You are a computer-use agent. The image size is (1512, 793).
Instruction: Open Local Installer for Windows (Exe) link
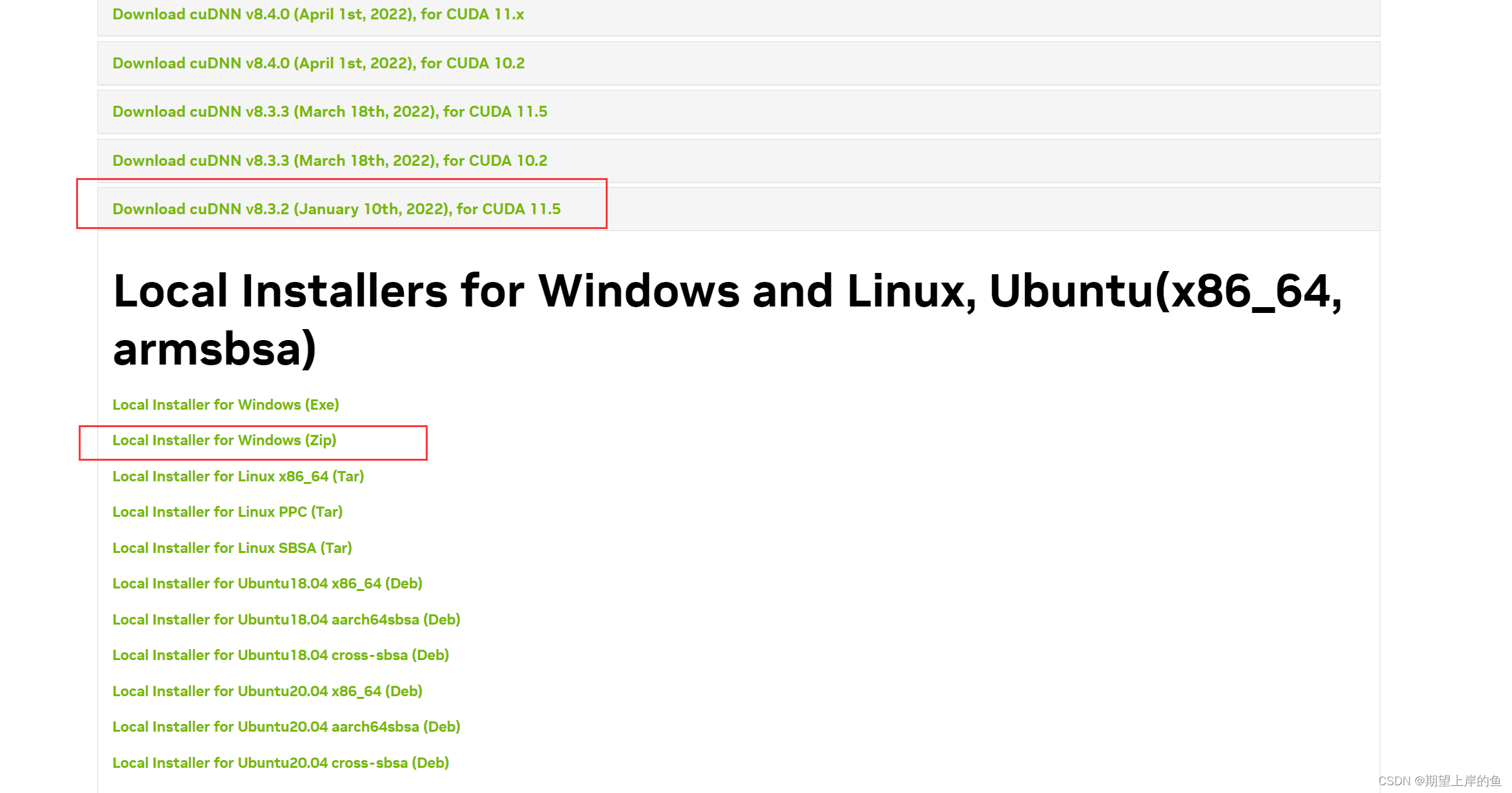(226, 405)
